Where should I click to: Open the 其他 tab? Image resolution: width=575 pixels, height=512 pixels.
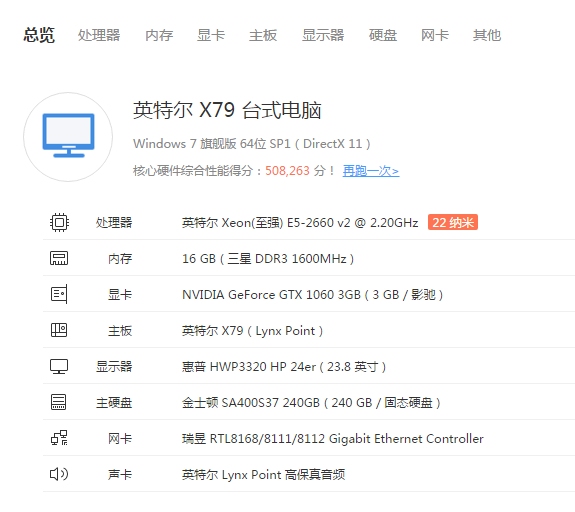coord(487,35)
